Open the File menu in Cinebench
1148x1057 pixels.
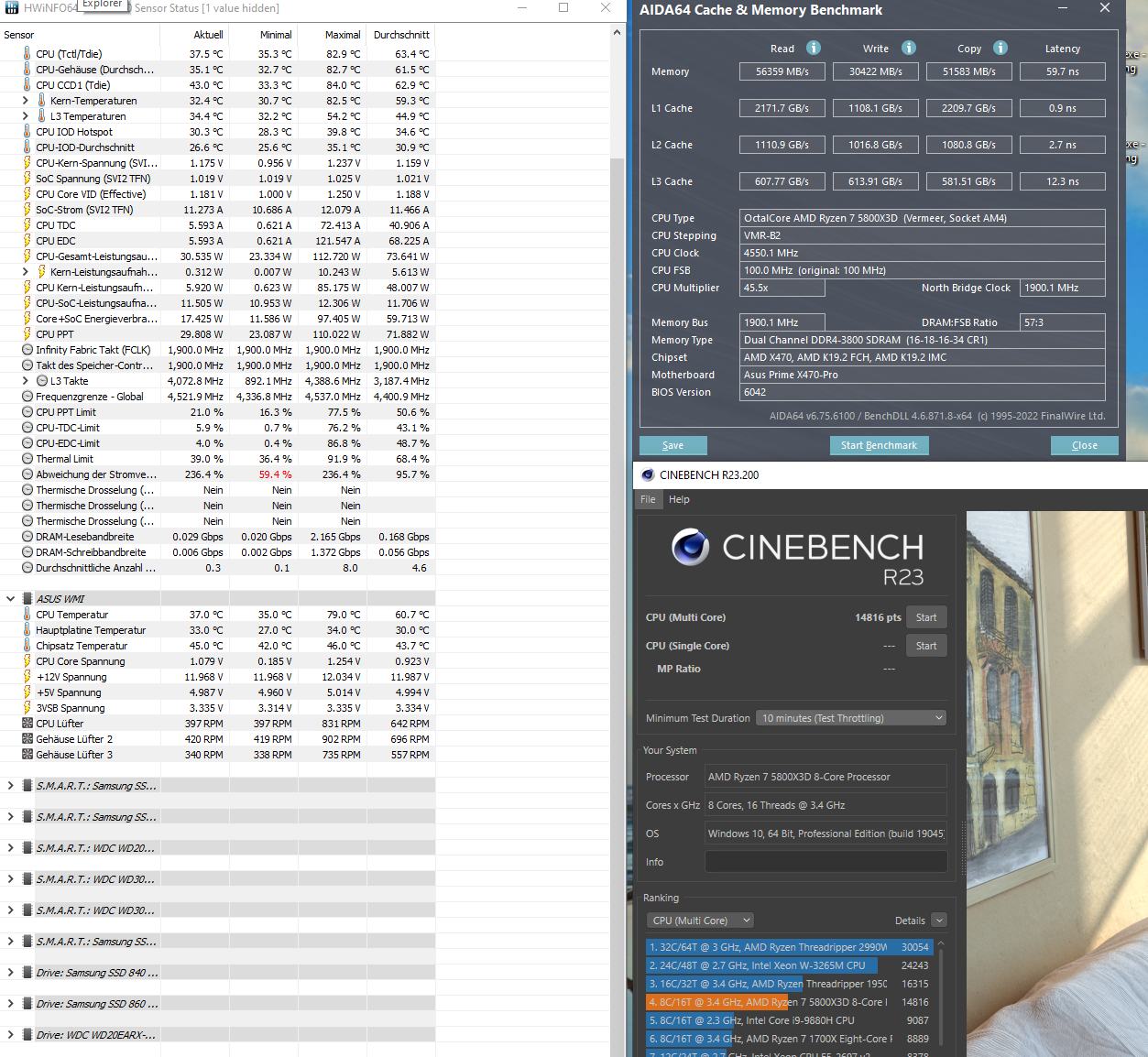point(648,499)
